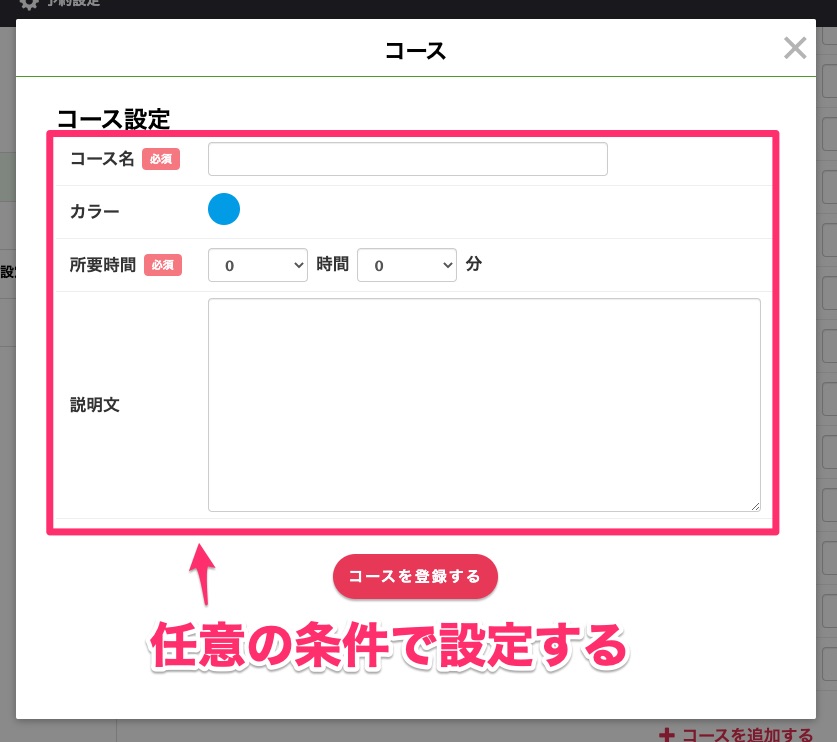Click inside the 説明文 text area
Viewport: 837px width, 742px height.
[x=484, y=404]
